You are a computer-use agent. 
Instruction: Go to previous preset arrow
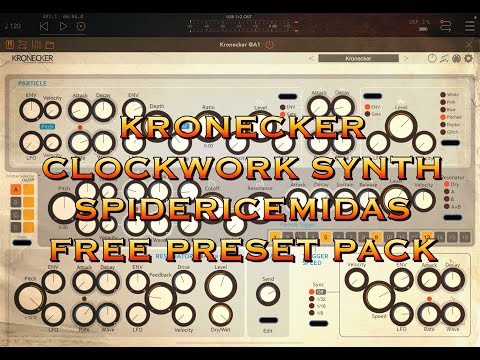pos(311,58)
